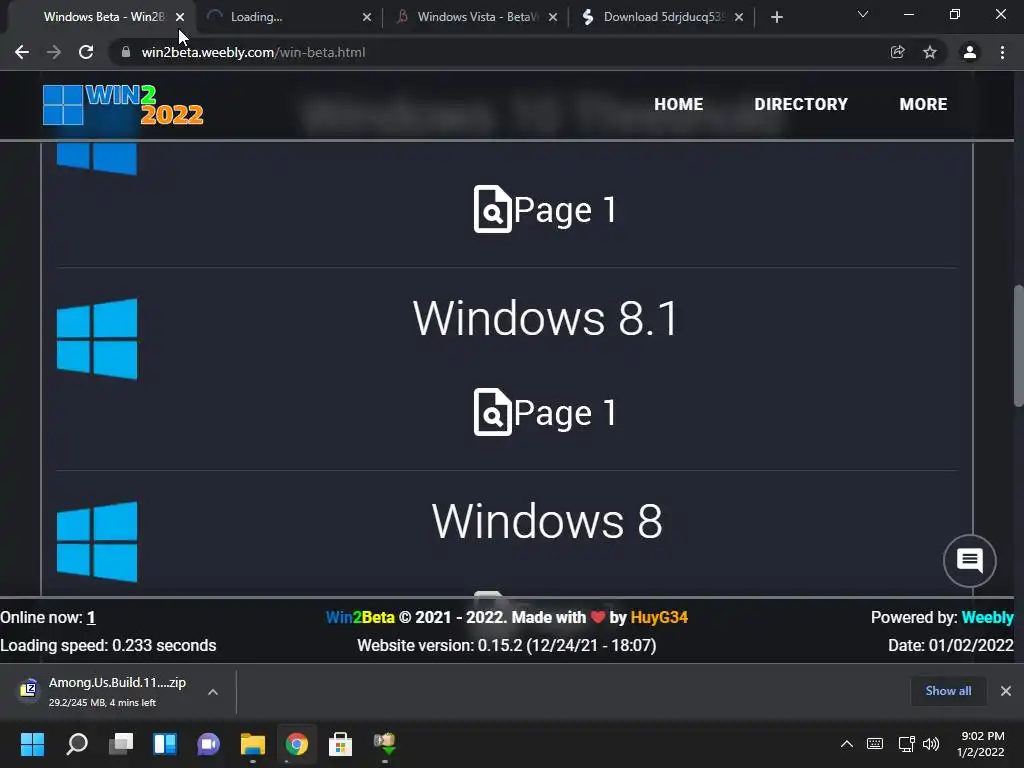Click the page vertical scrollbar thumb
The height and width of the screenshot is (768, 1024).
pos(1019,346)
